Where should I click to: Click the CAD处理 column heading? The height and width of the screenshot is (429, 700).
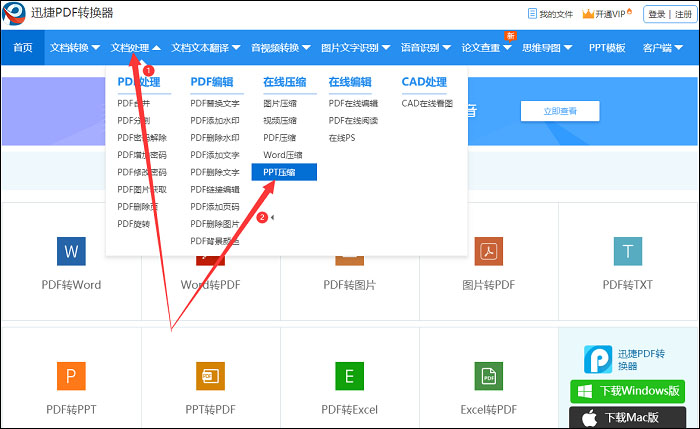click(x=424, y=82)
